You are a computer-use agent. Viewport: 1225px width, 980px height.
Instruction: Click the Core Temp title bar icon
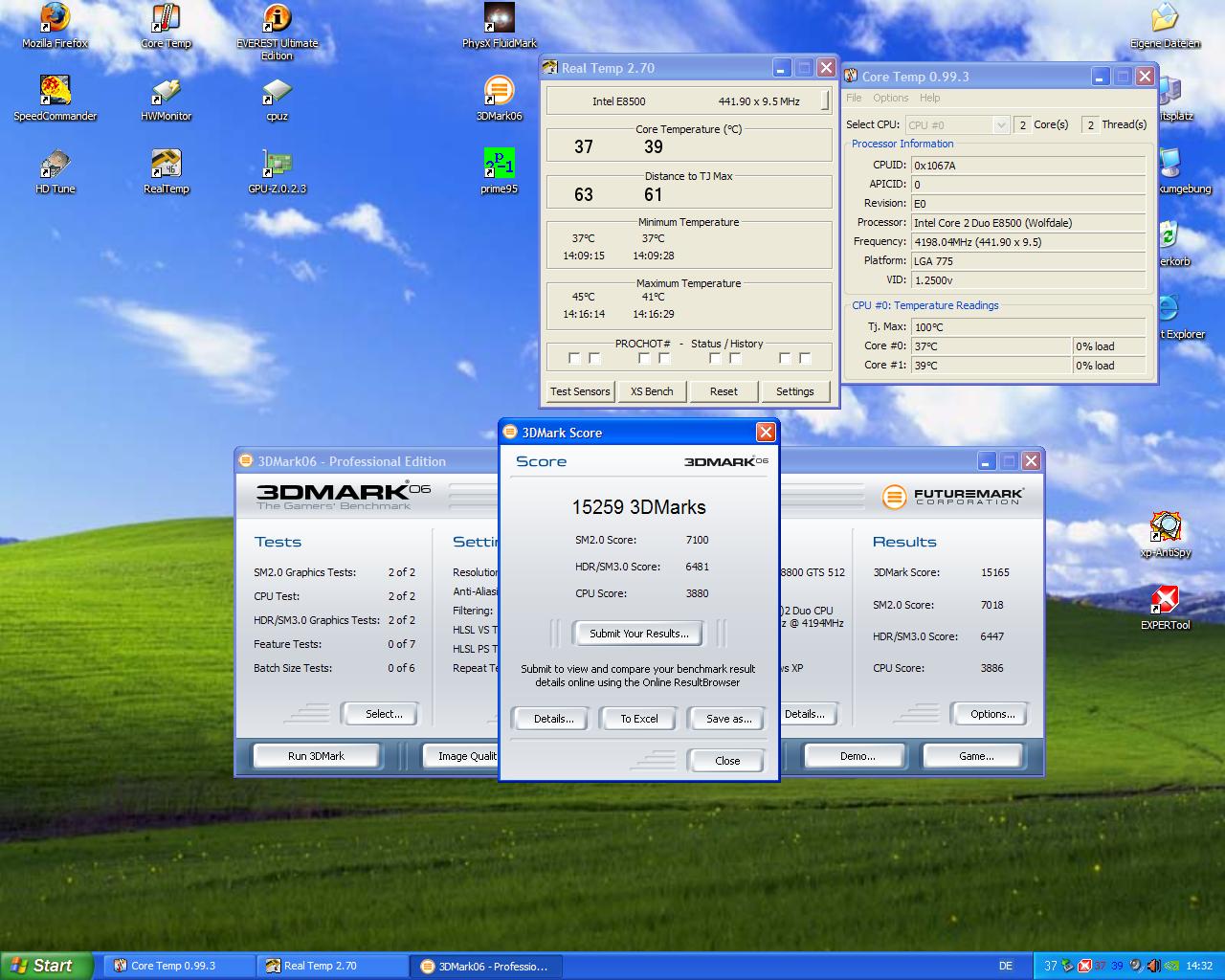850,77
